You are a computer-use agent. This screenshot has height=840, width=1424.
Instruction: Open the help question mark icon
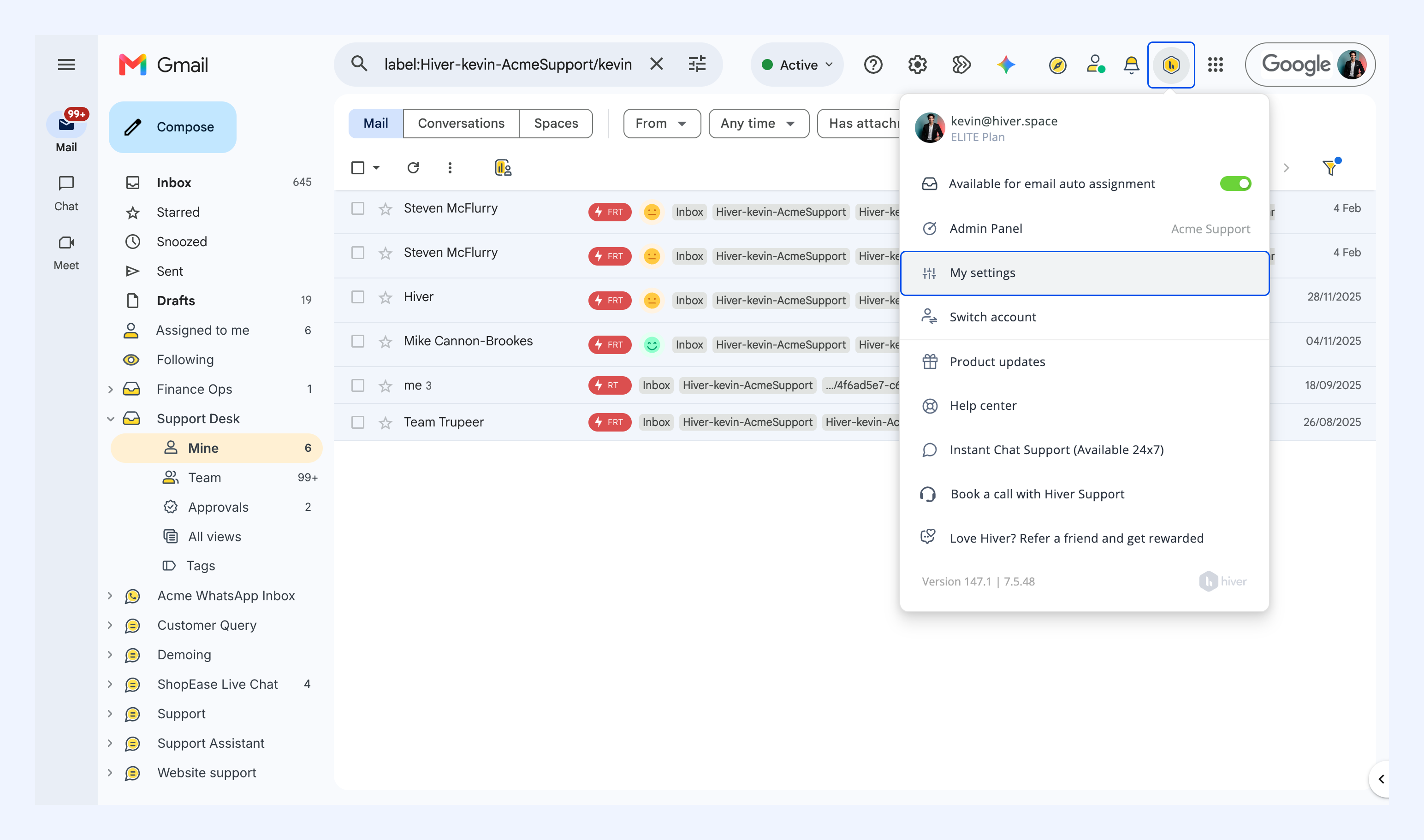(873, 65)
